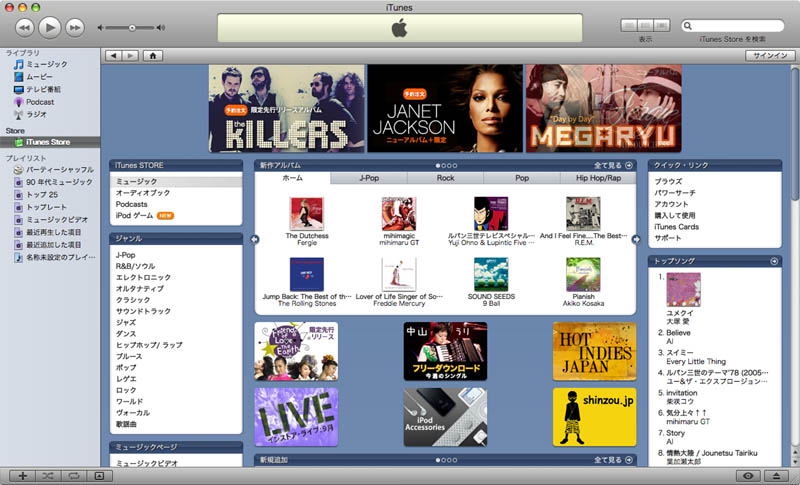Click the left arrow of album carousel
This screenshot has width=800, height=485.
(255, 239)
